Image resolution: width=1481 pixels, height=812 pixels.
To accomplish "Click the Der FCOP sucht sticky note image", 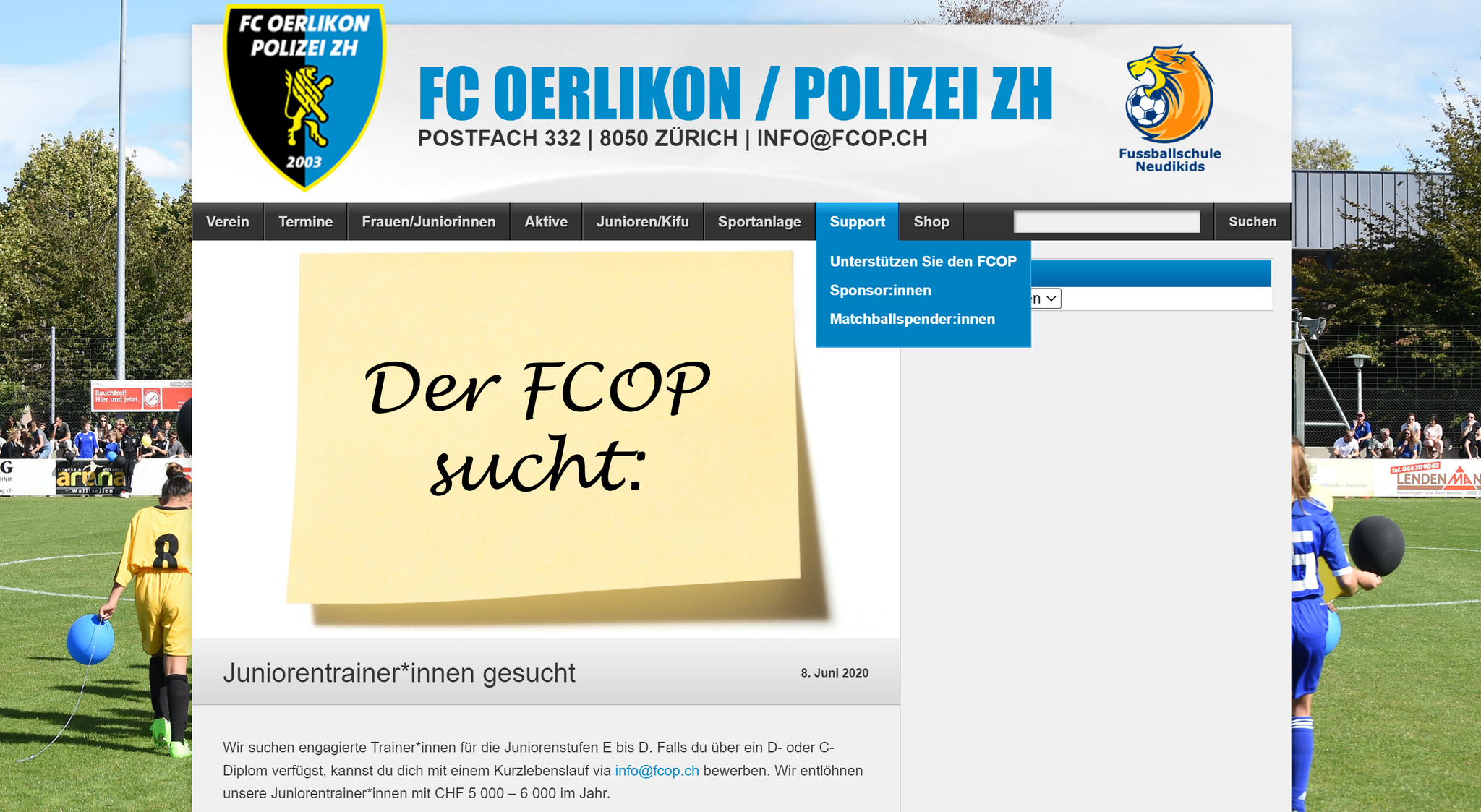I will 546,439.
